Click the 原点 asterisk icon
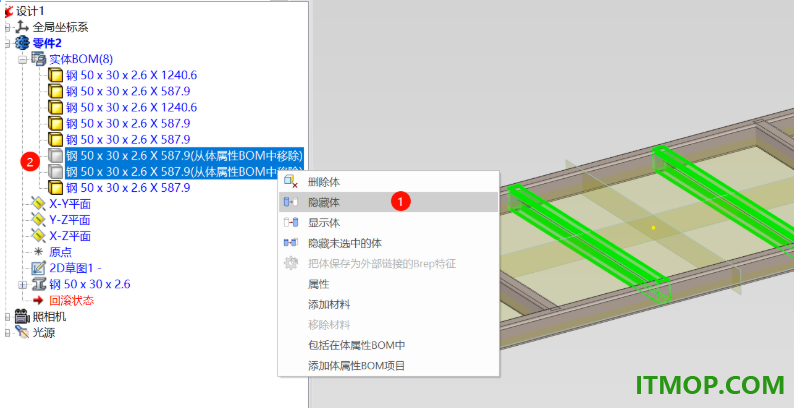The width and height of the screenshot is (794, 408). coord(38,252)
